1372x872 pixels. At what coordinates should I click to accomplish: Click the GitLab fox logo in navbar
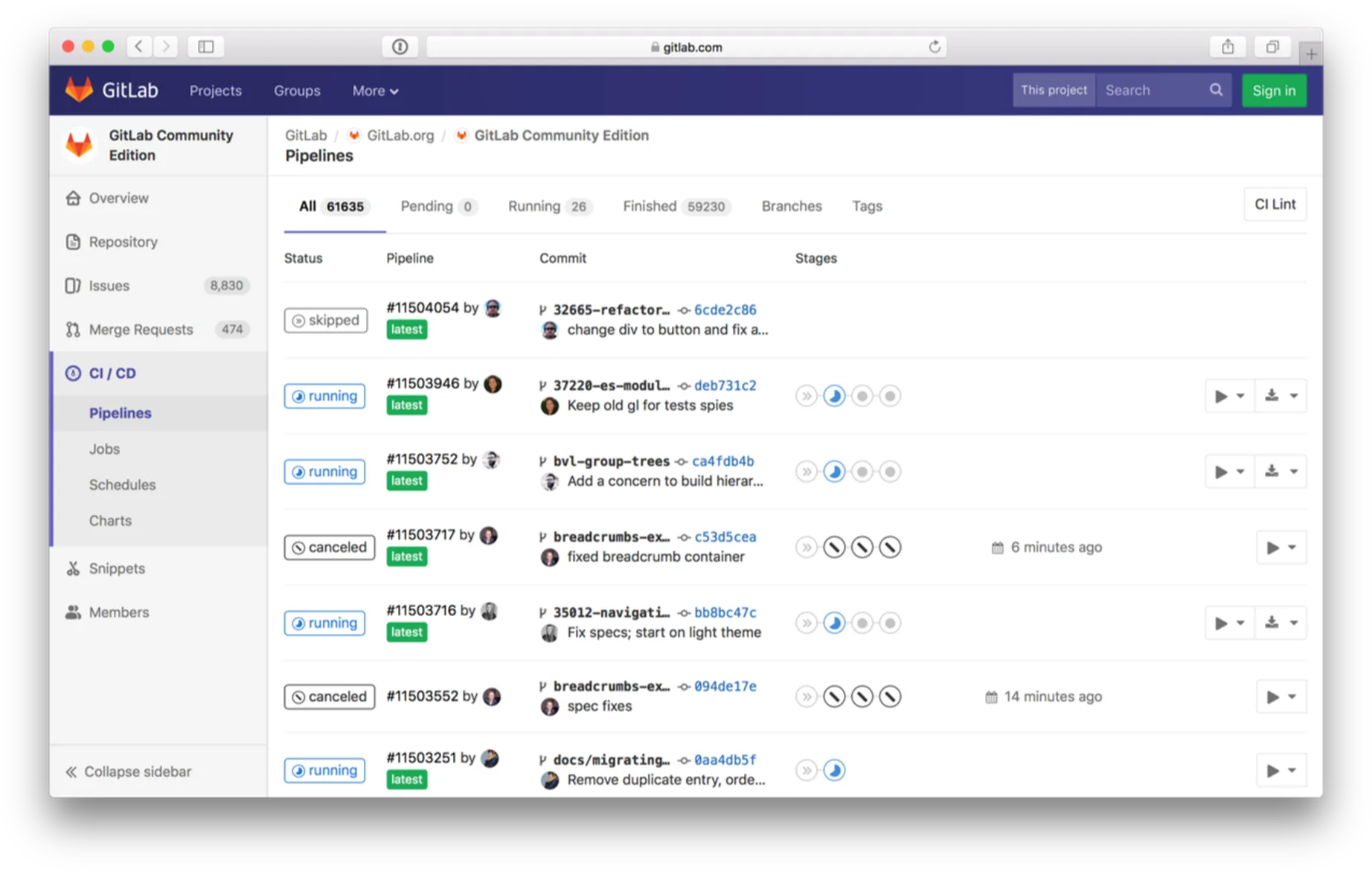(78, 89)
